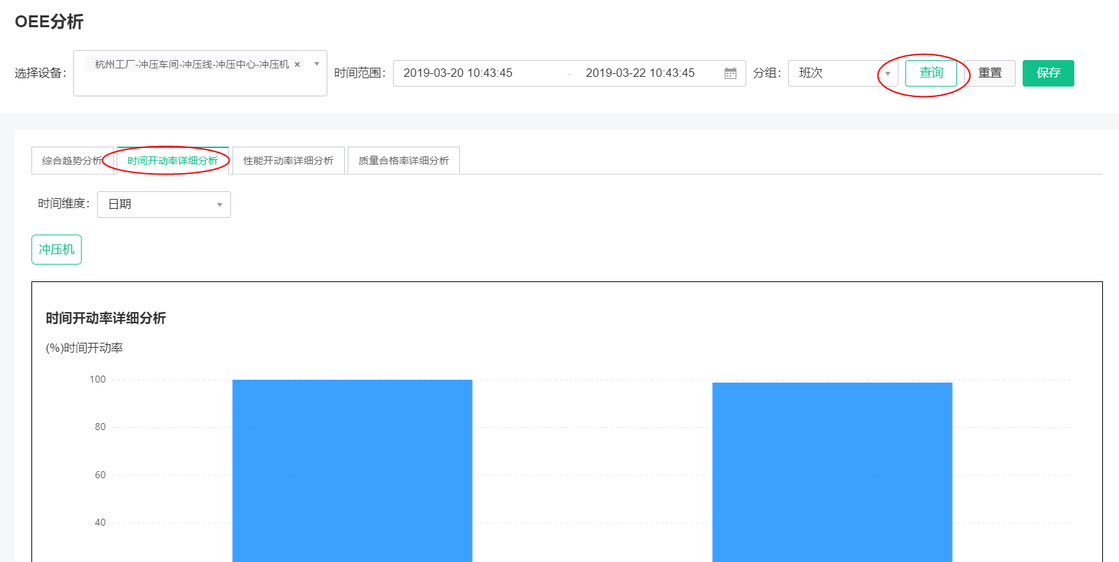This screenshot has height=562, width=1119.
Task: Click the first blue bar in chart
Action: 353,471
